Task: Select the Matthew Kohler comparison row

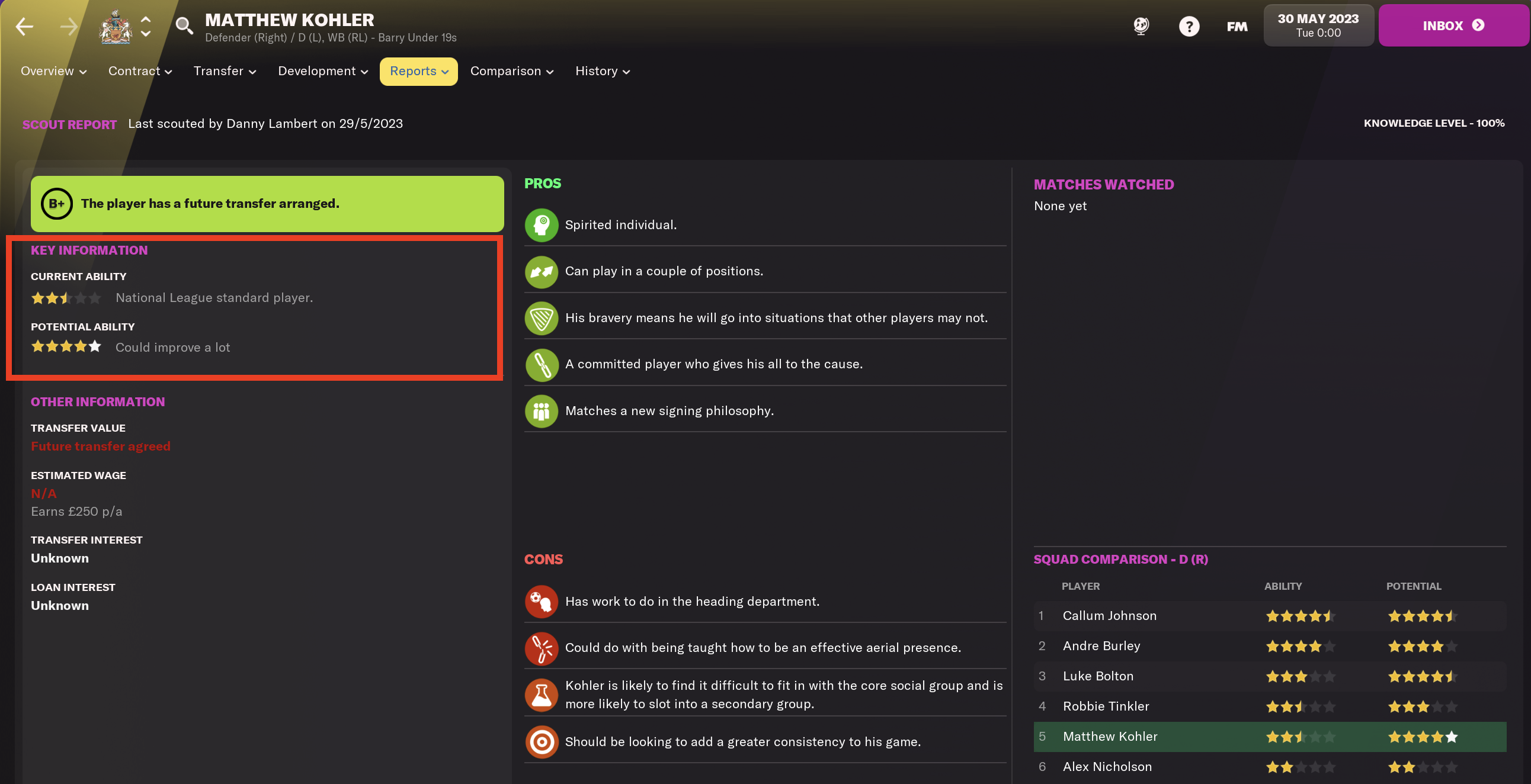Action: click(1270, 737)
